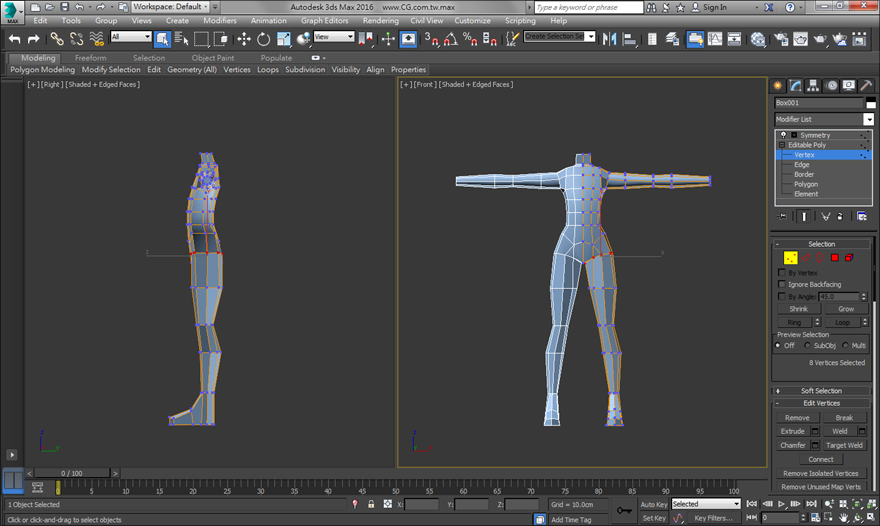Activate Polygon sub-object selection icon
Screen dimensions: 880x526
(834, 258)
